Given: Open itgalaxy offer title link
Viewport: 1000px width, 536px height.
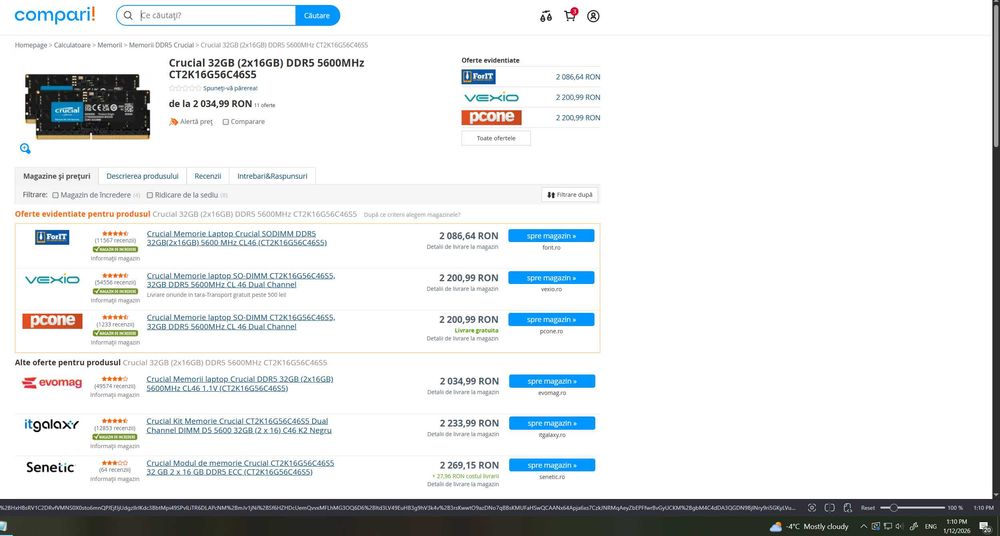Looking at the screenshot, I should 239,426.
